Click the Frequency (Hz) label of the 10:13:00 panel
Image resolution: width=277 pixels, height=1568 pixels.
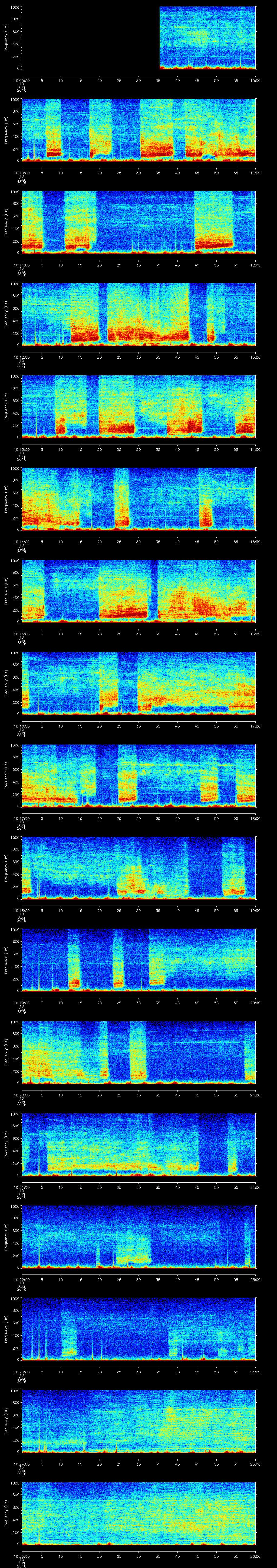click(x=6, y=407)
